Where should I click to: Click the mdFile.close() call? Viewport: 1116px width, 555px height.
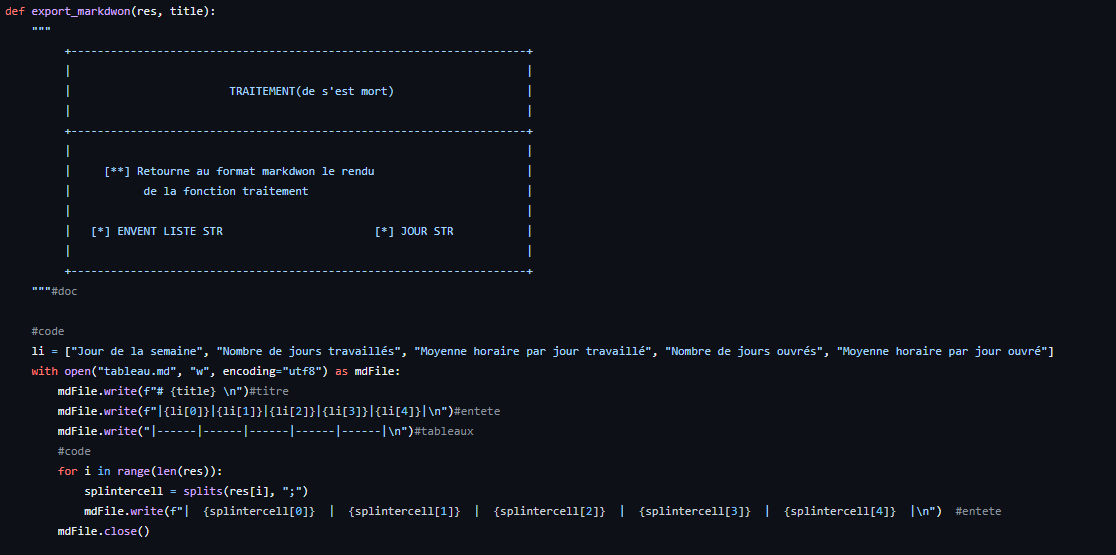(104, 530)
